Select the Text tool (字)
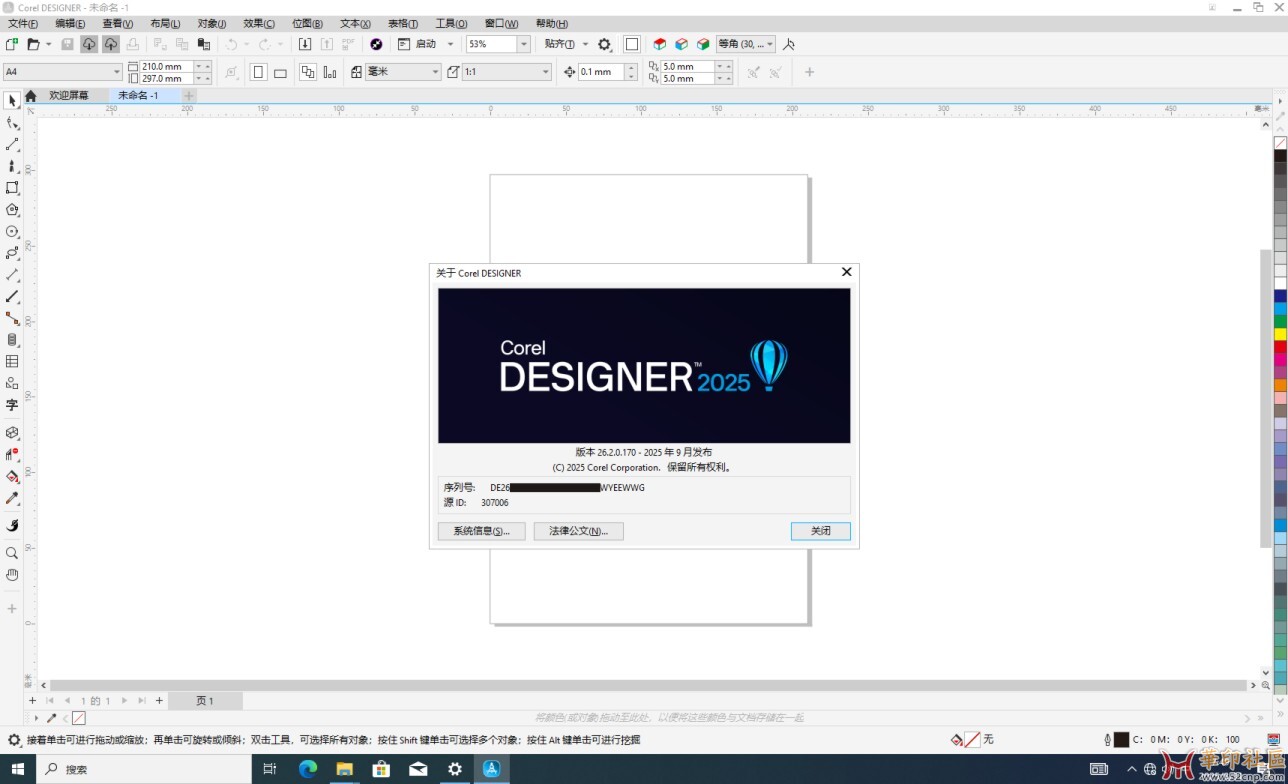 click(x=12, y=405)
